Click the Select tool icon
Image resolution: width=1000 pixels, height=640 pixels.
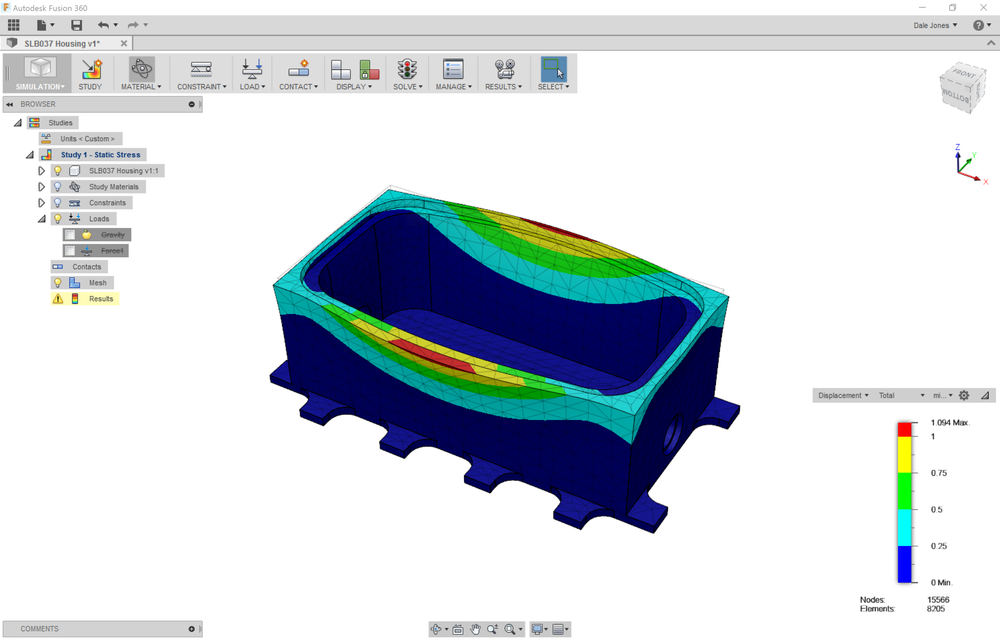click(x=553, y=69)
